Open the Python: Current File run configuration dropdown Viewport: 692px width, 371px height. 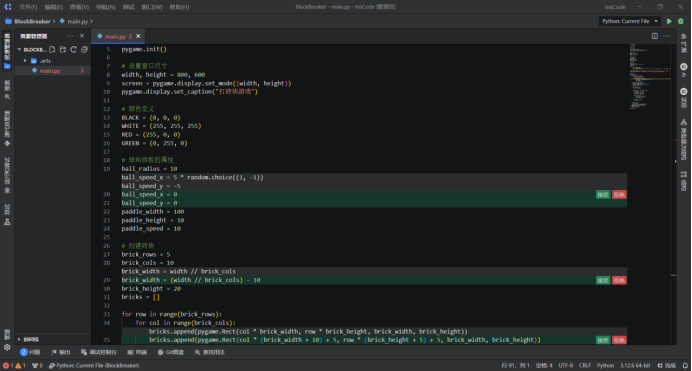(629, 21)
